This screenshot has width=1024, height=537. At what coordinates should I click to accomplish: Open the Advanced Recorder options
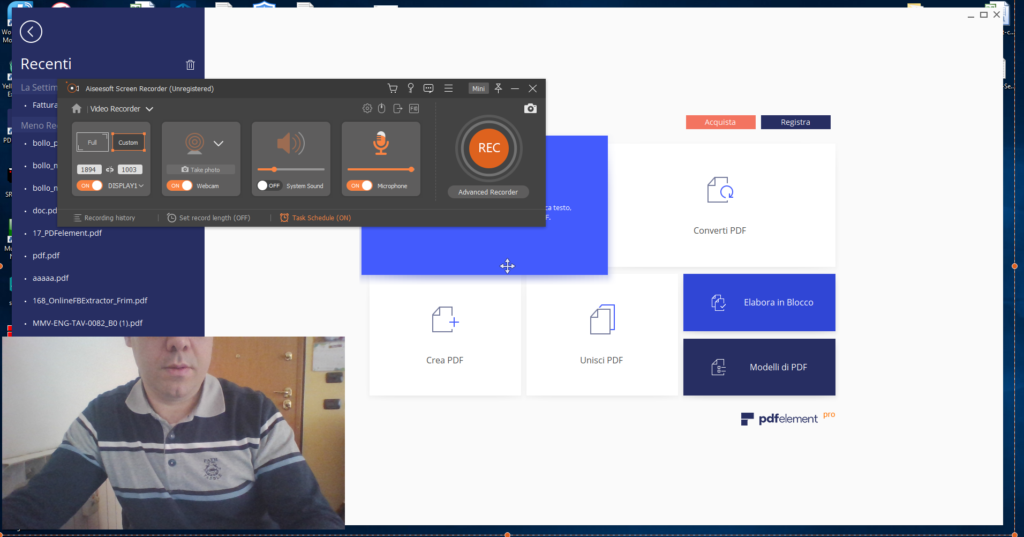coord(488,192)
